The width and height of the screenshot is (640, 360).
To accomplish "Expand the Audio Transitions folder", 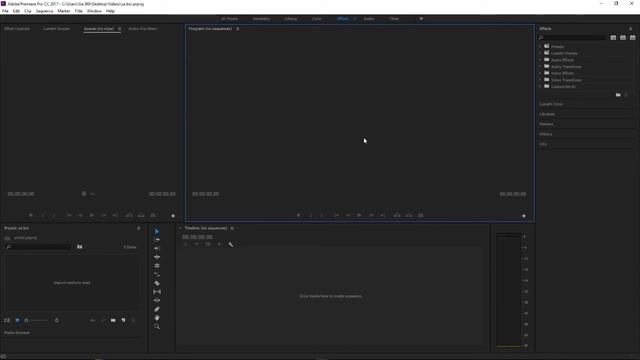I will [x=540, y=67].
